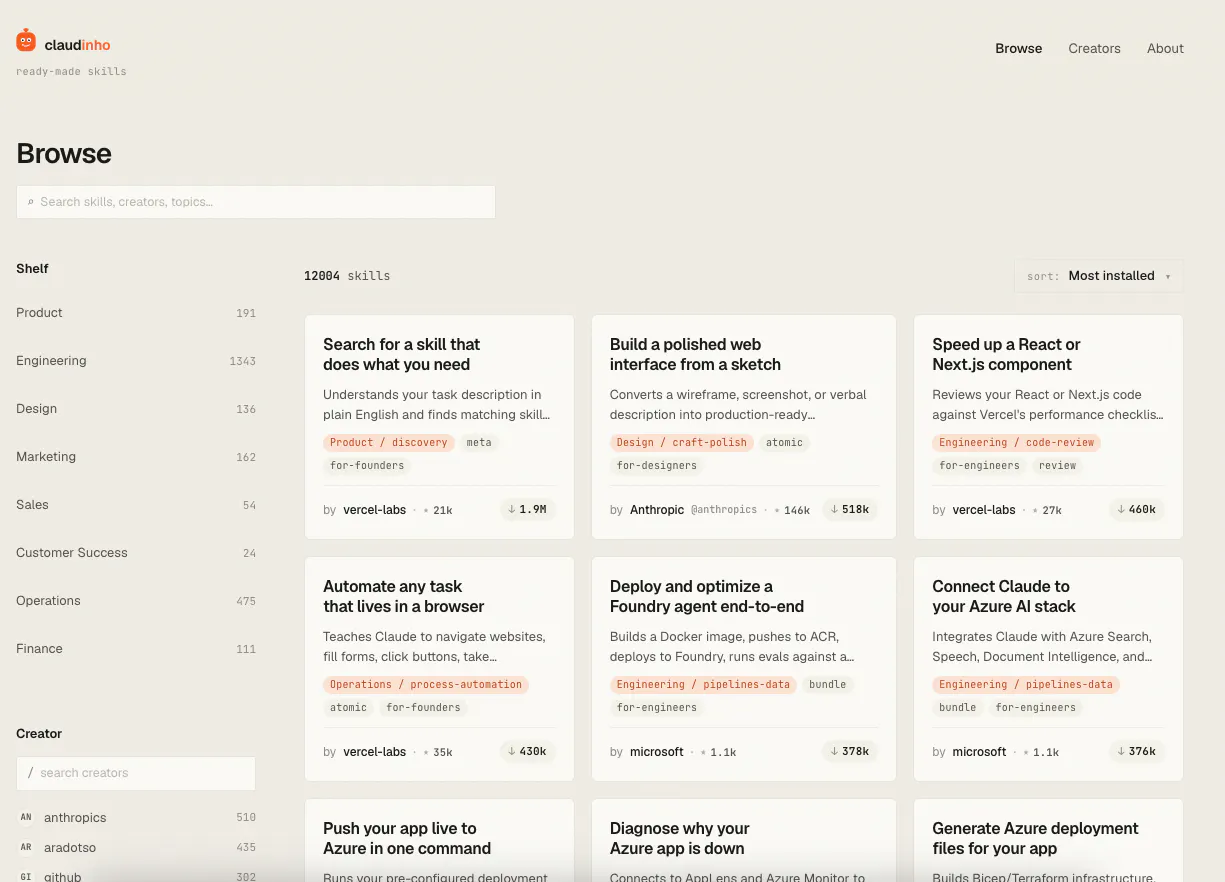Click the 'Operations / process-automation' tag
The height and width of the screenshot is (882, 1225).
tap(426, 684)
